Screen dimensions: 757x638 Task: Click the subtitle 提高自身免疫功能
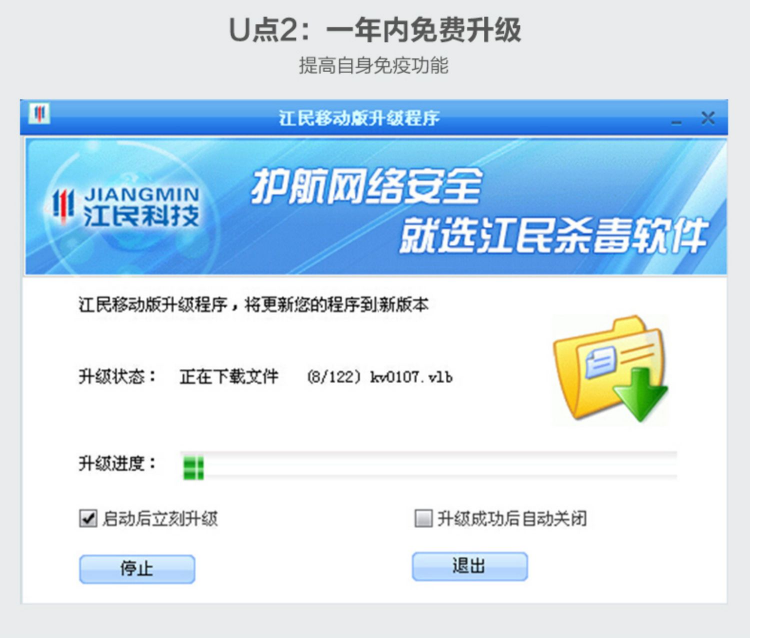point(374,65)
